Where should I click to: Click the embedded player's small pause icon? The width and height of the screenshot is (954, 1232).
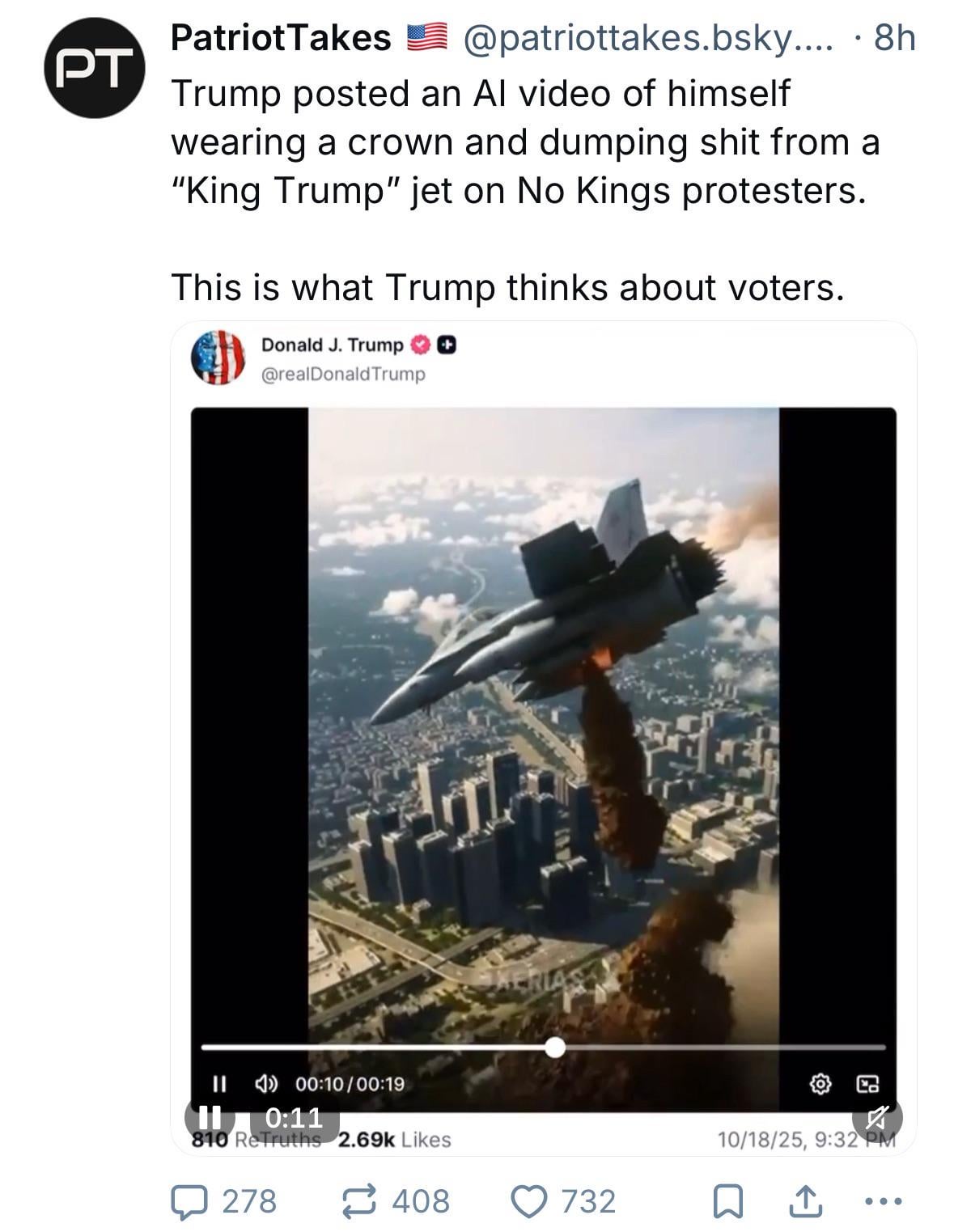pos(218,1083)
